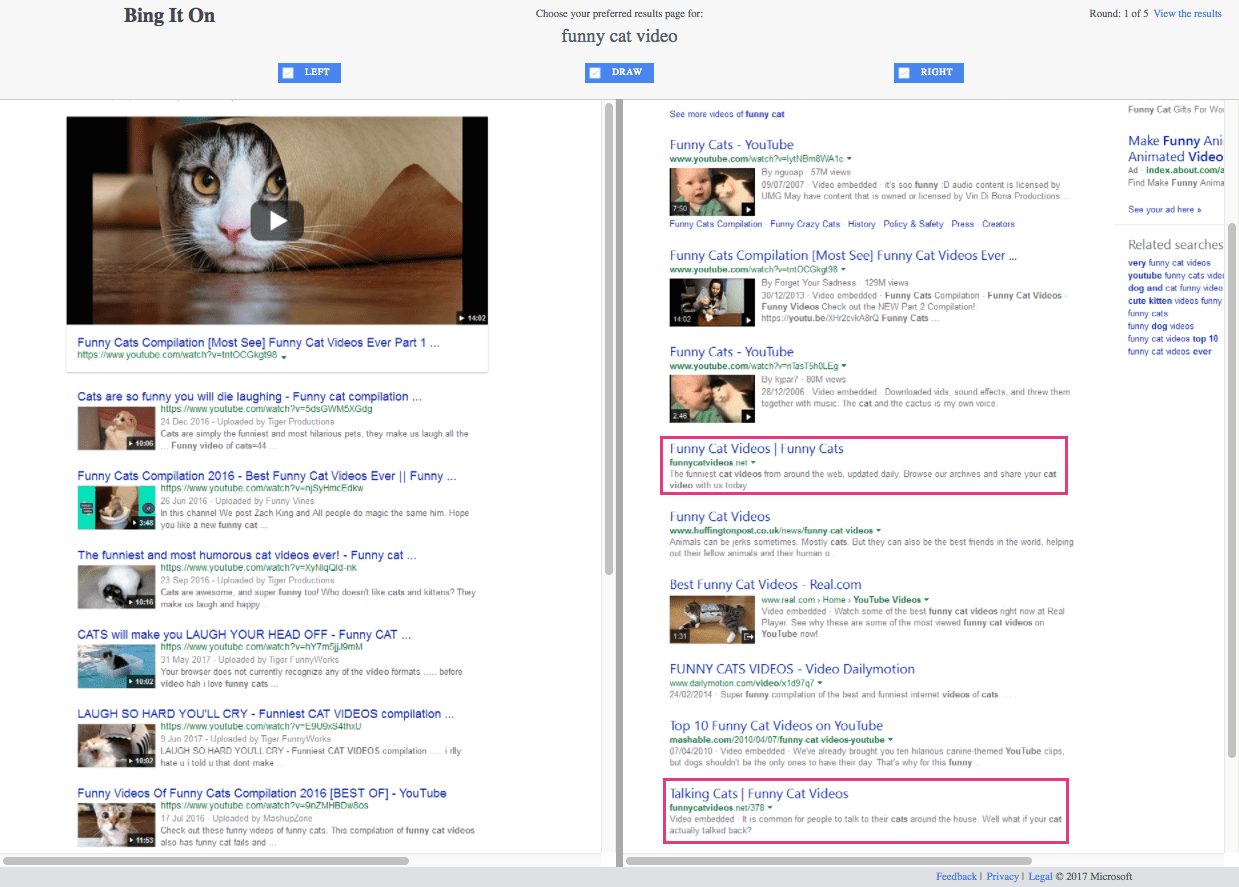Select related search 'very funny cat videos'
1239x887 pixels.
(x=1169, y=263)
